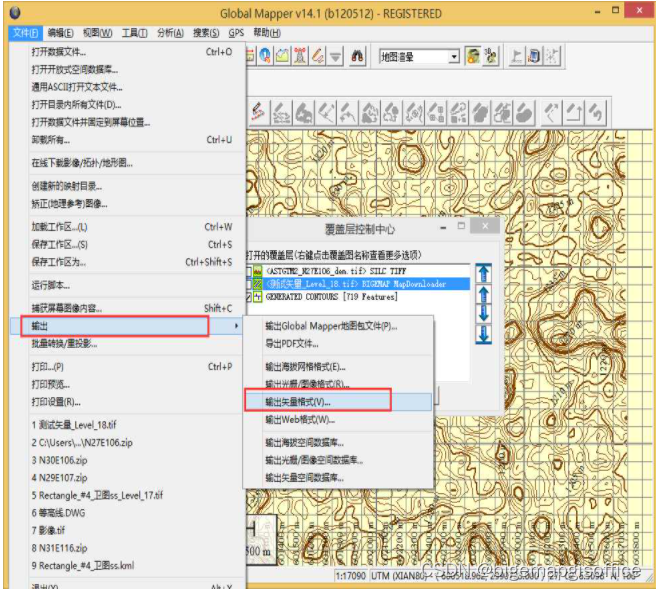Choose 捕获屏幕图像内容... entry
The height and width of the screenshot is (590, 656).
coord(128,308)
